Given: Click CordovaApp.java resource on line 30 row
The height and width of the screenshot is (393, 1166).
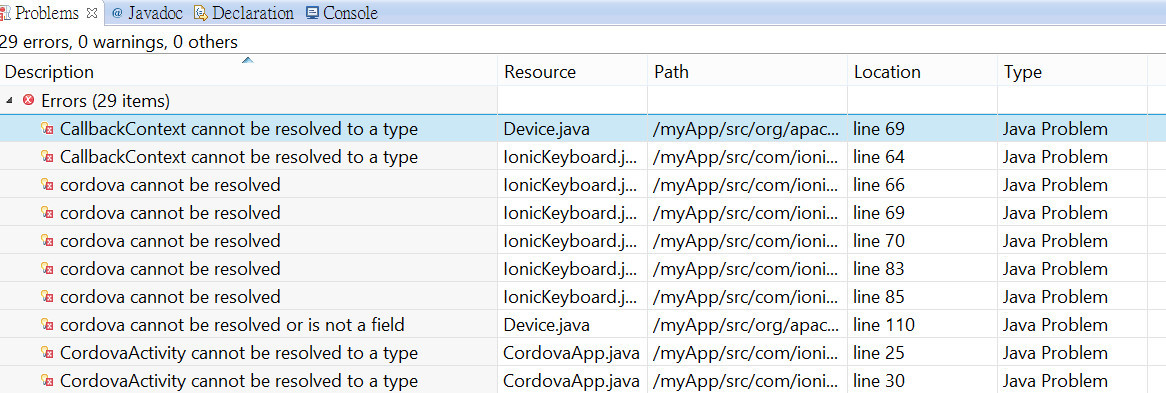Looking at the screenshot, I should pos(572,381).
